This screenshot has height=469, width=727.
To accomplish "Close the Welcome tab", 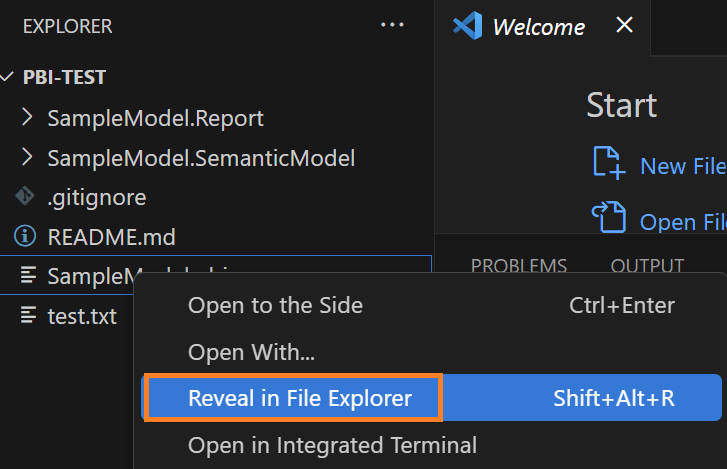I will 624,26.
